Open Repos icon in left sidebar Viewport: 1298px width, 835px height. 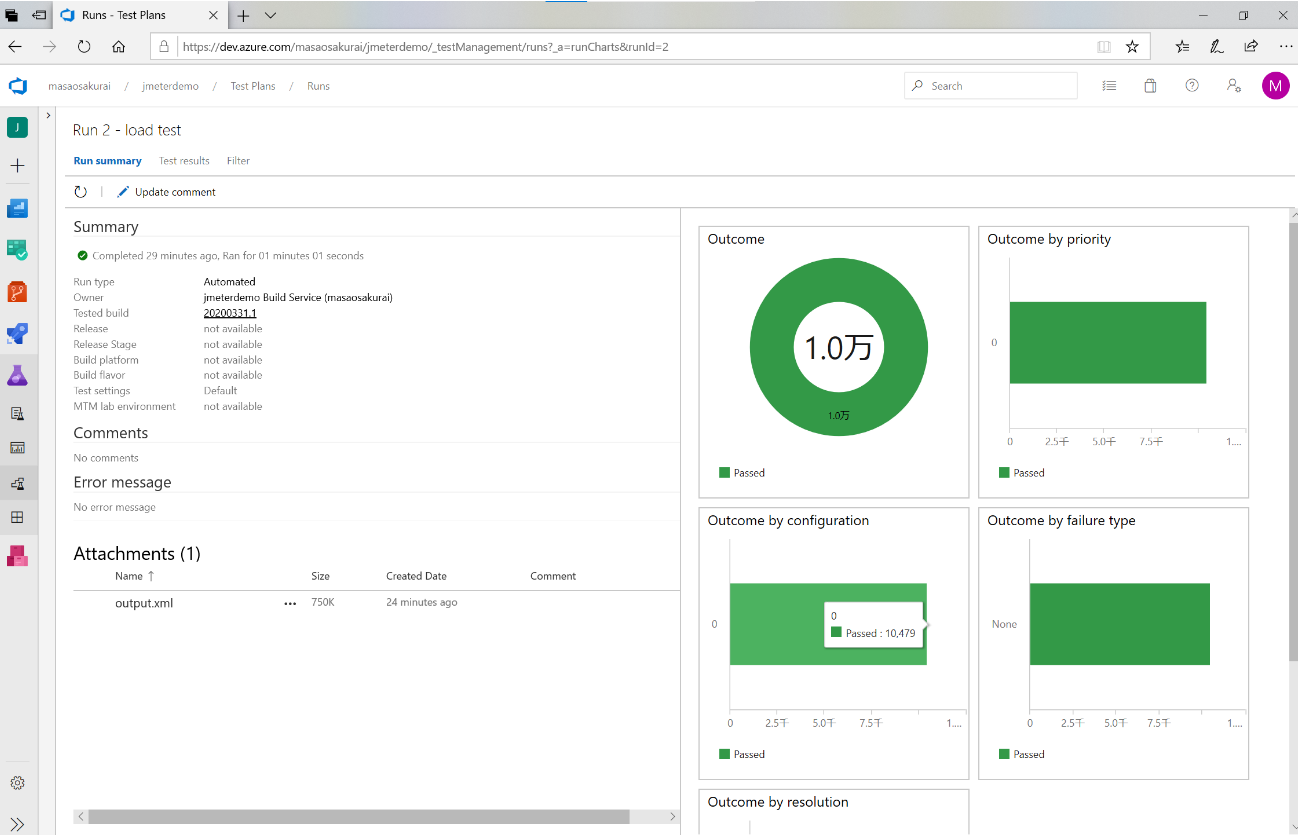(x=17, y=292)
